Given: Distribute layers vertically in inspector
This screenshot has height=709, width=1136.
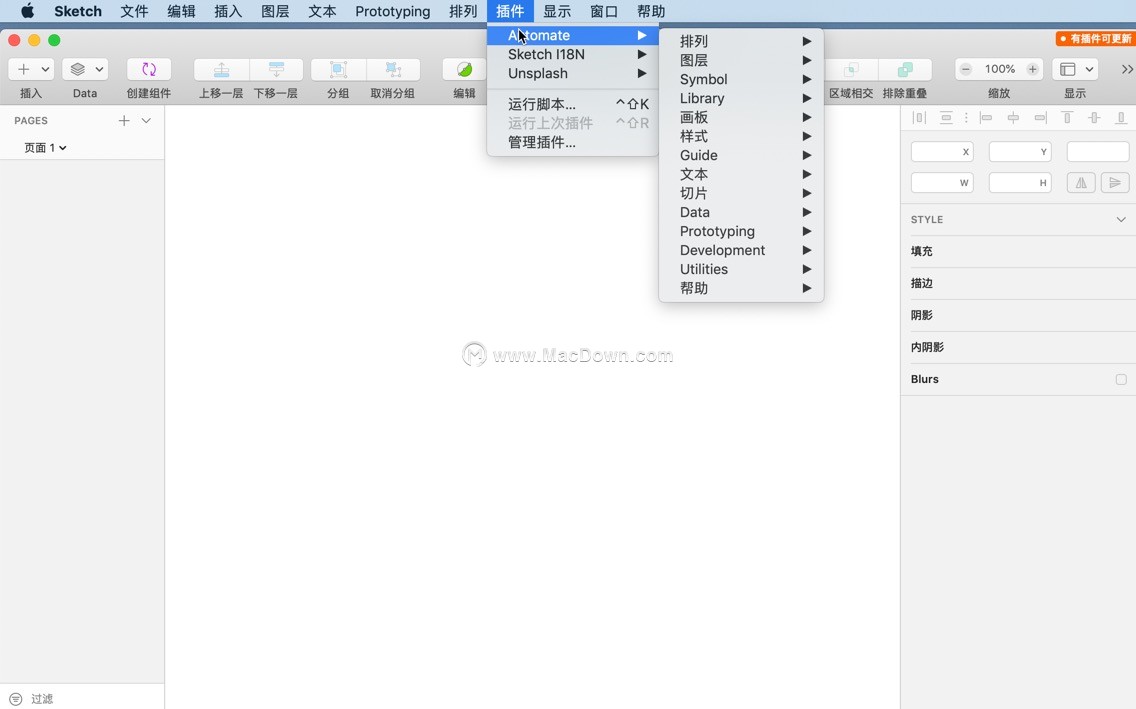Looking at the screenshot, I should [945, 117].
